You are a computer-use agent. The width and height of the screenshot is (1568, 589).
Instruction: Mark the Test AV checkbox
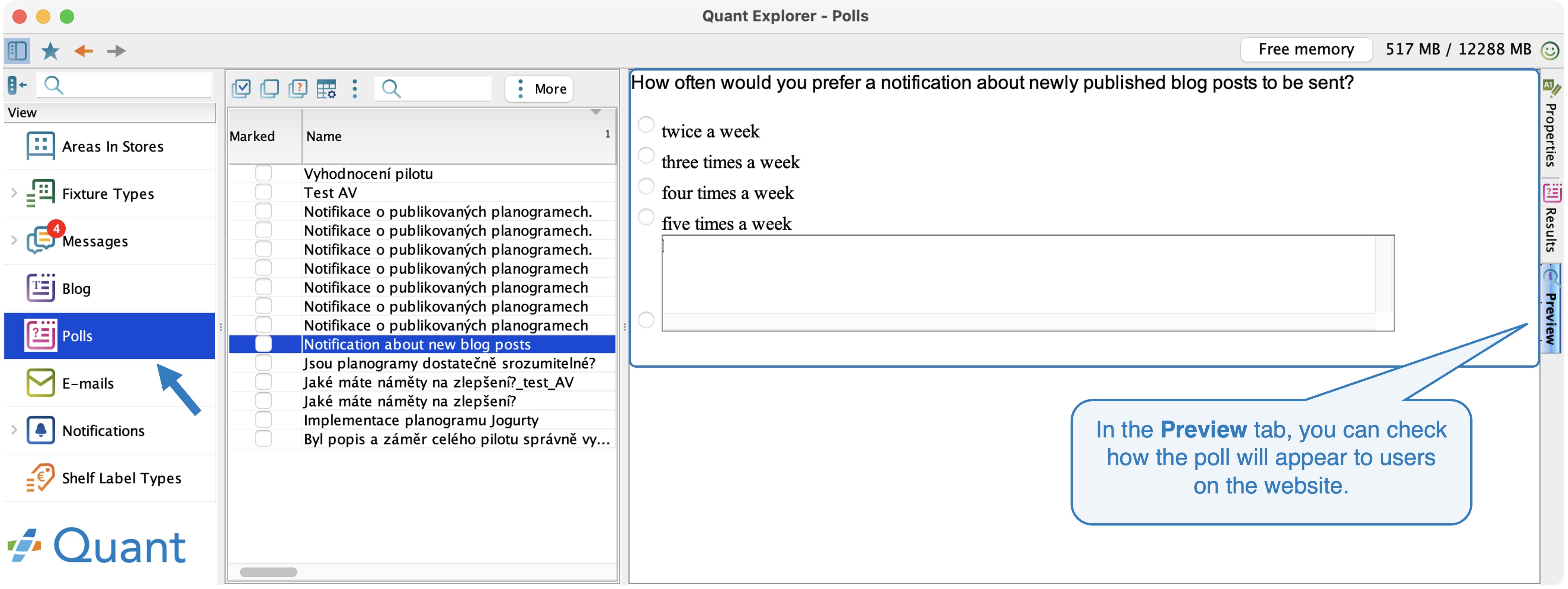coord(263,193)
